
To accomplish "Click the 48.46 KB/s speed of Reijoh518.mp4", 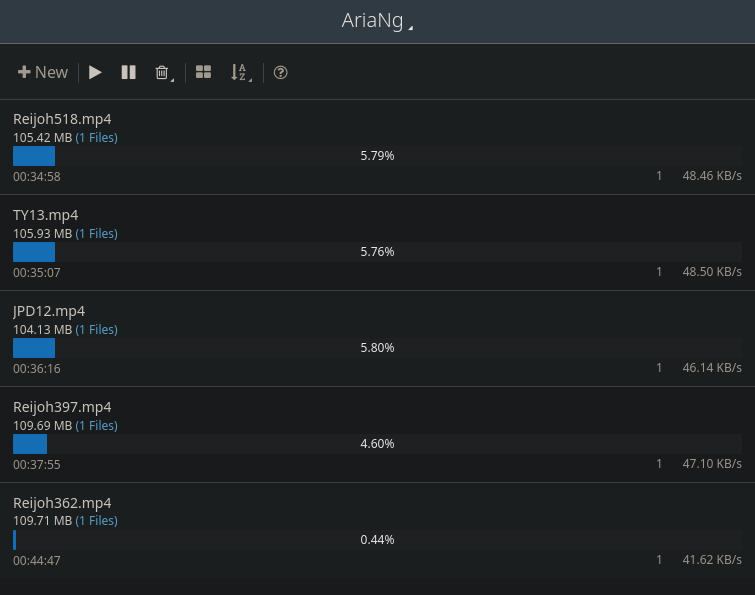I will 711,176.
